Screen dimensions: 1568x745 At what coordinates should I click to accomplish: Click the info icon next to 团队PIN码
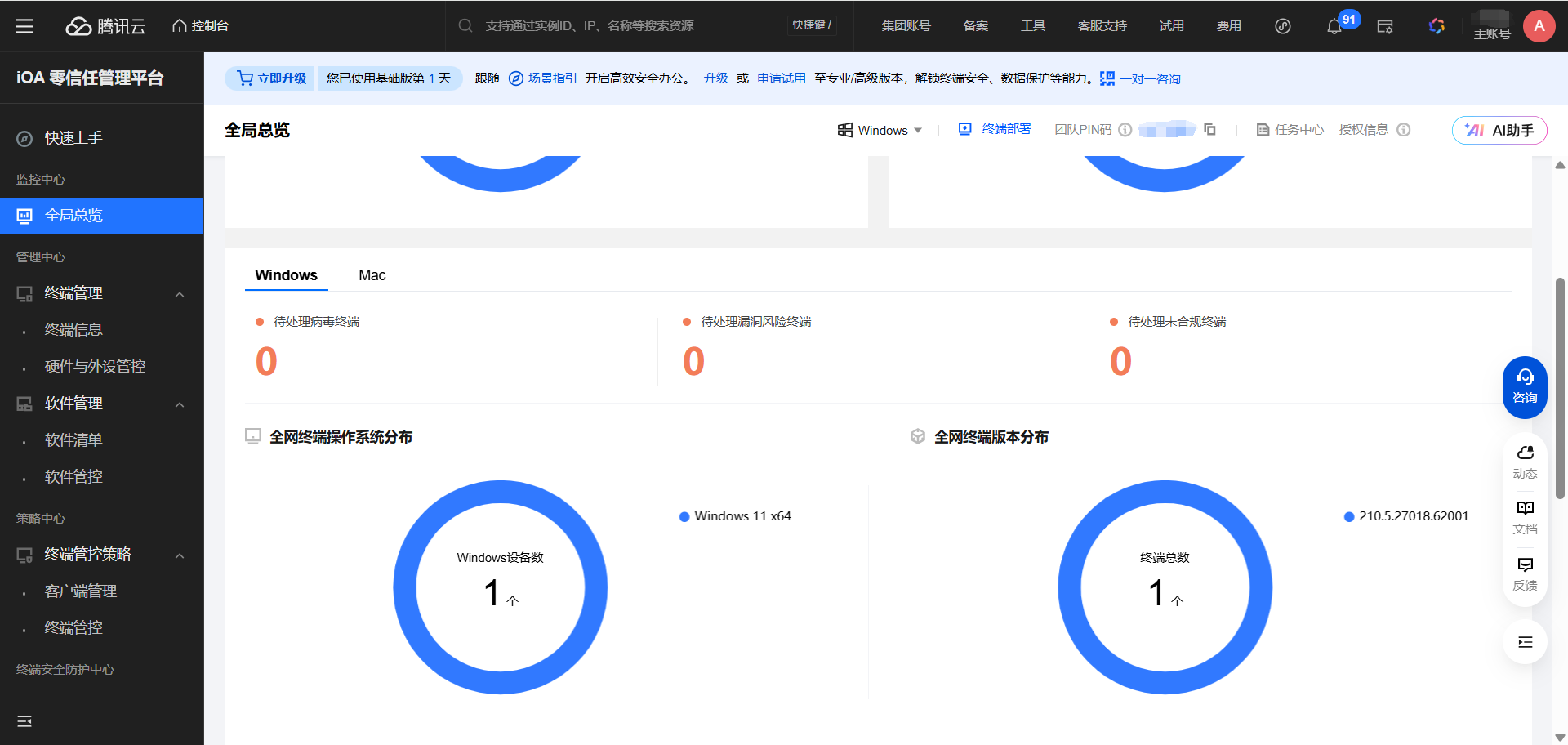(1125, 130)
